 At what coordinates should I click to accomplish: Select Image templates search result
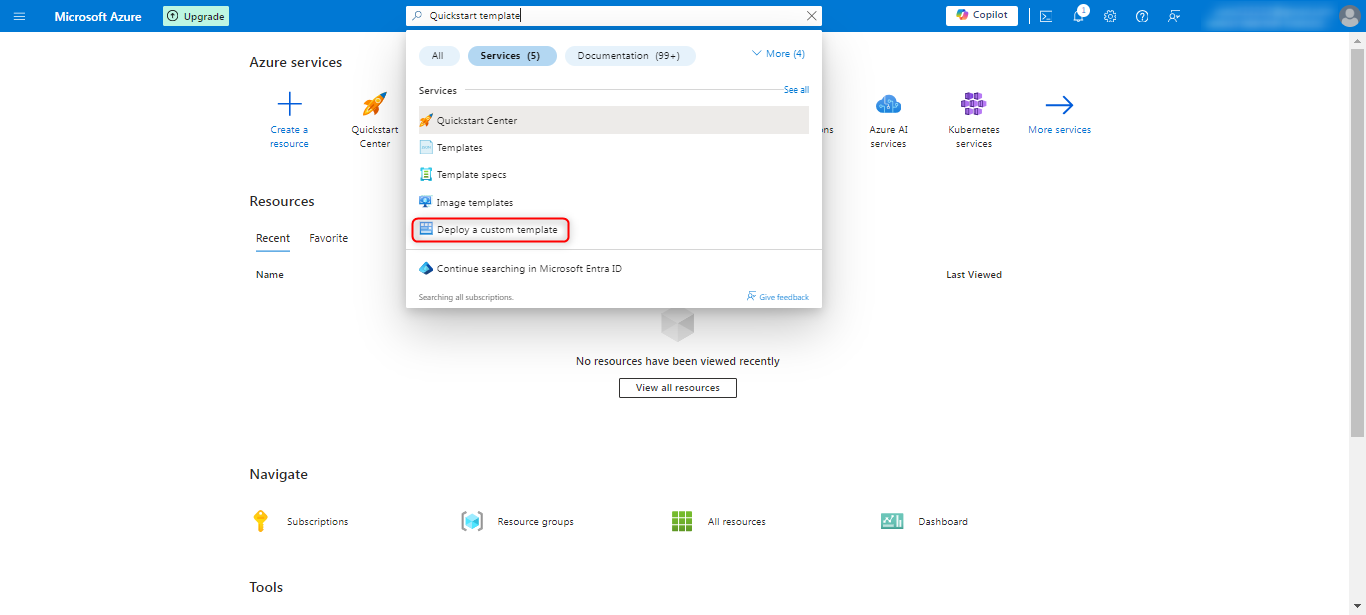point(613,202)
